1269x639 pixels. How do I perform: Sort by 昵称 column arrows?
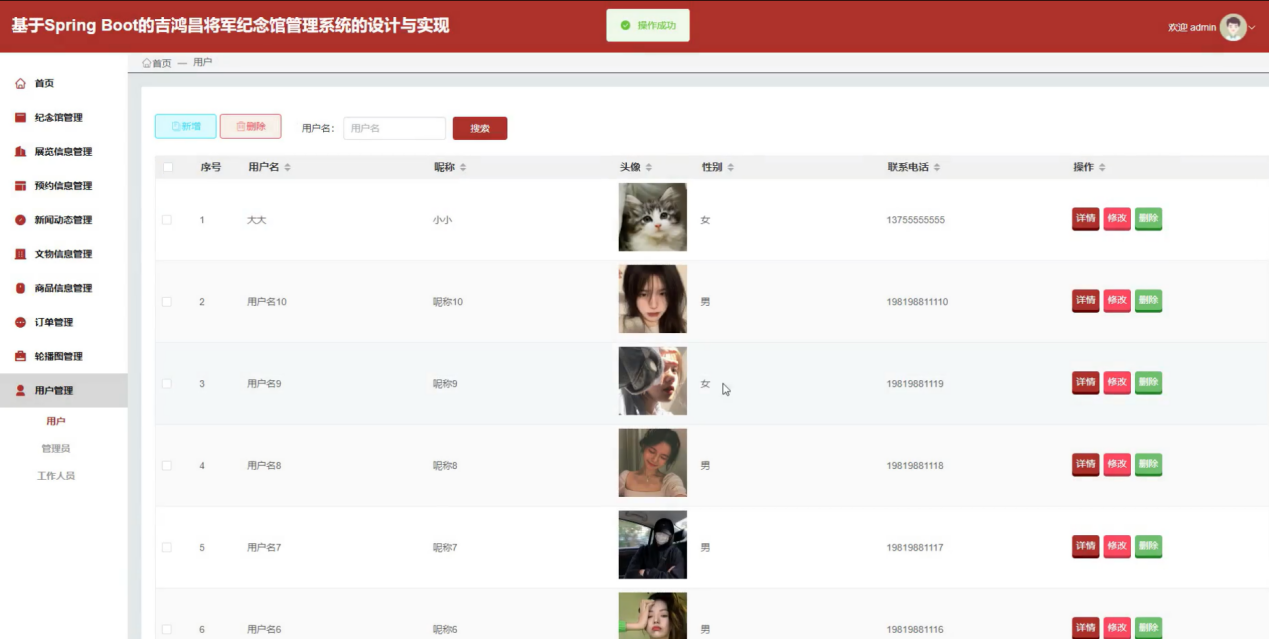pyautogui.click(x=463, y=167)
